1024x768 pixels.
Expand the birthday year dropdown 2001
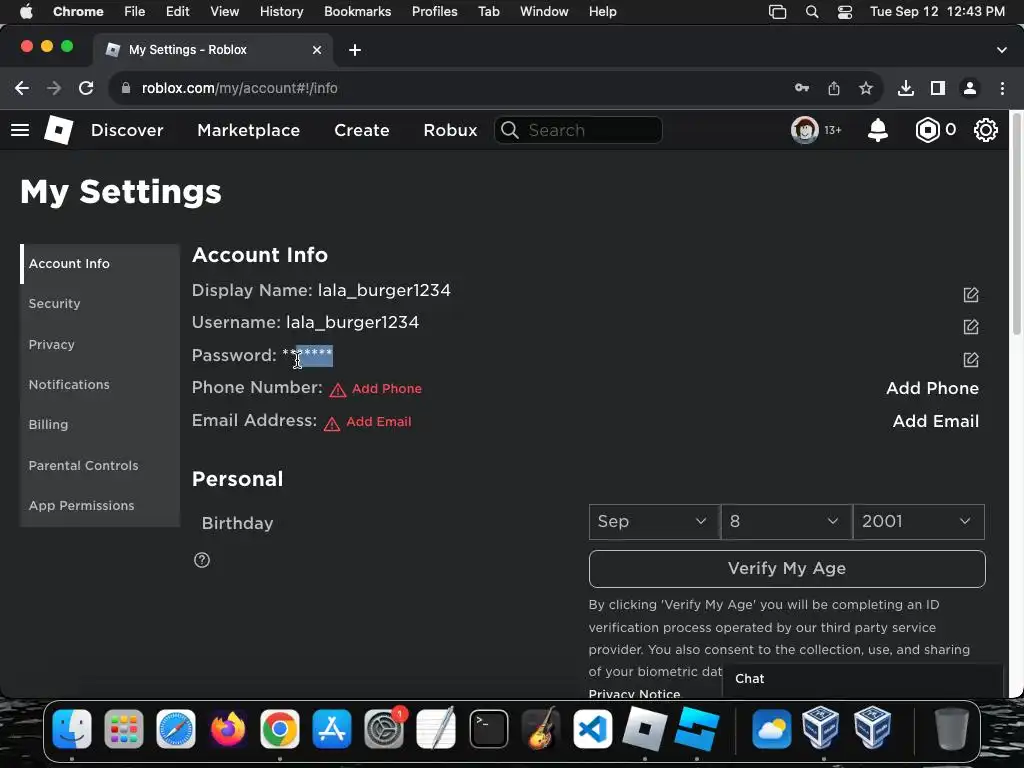(919, 522)
